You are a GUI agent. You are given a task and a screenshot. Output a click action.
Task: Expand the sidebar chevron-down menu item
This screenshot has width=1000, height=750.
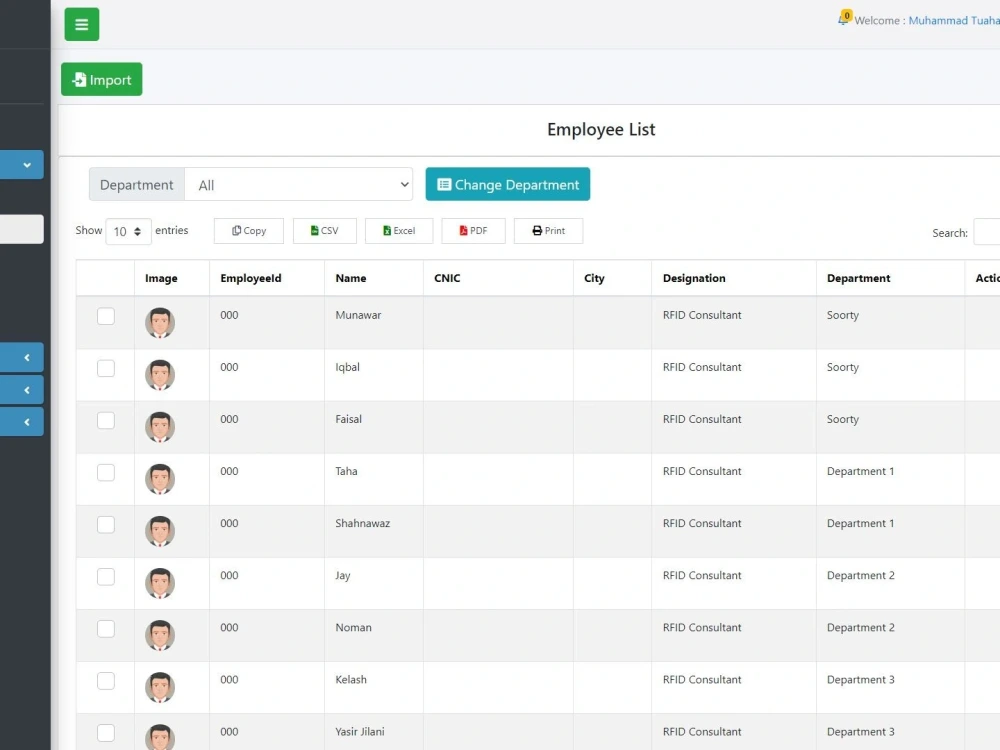[x=22, y=164]
